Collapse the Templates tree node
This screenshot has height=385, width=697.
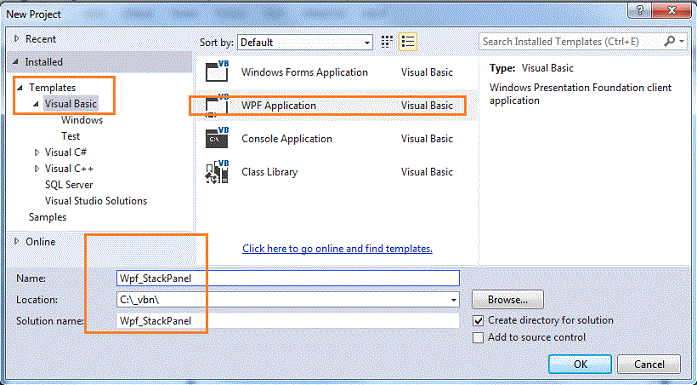click(x=20, y=88)
